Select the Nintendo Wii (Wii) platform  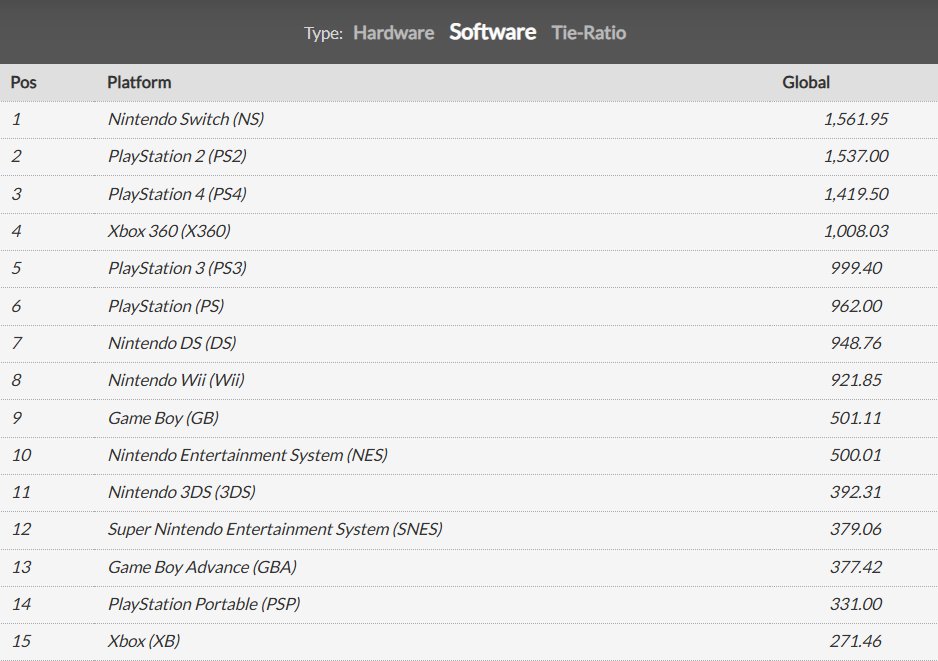pos(176,380)
